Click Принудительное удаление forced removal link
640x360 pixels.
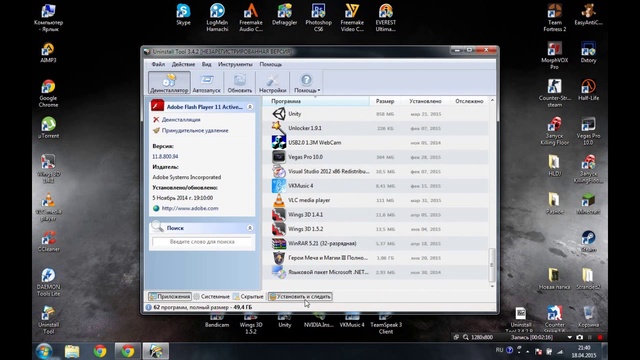[x=195, y=131]
